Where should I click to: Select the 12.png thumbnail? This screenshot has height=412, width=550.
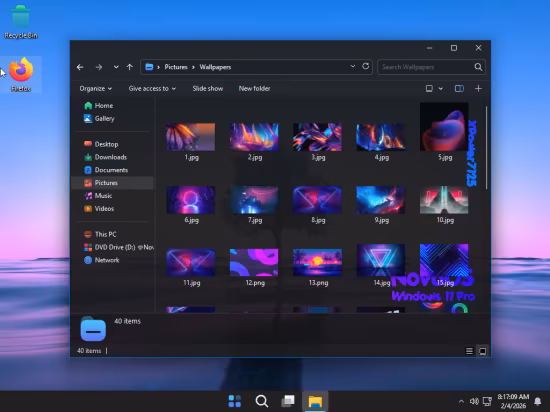254,263
